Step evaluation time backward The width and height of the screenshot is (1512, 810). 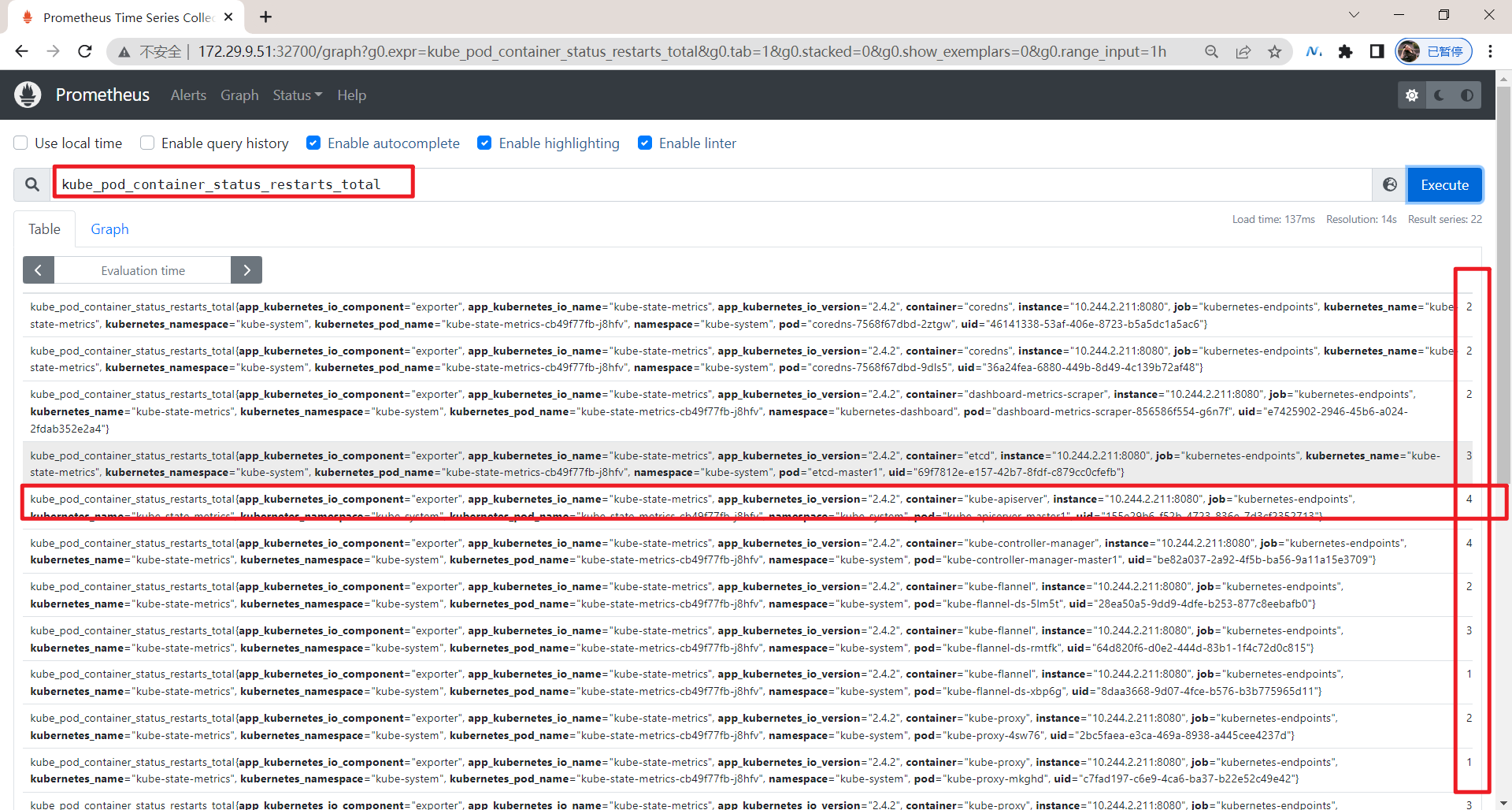coord(39,270)
